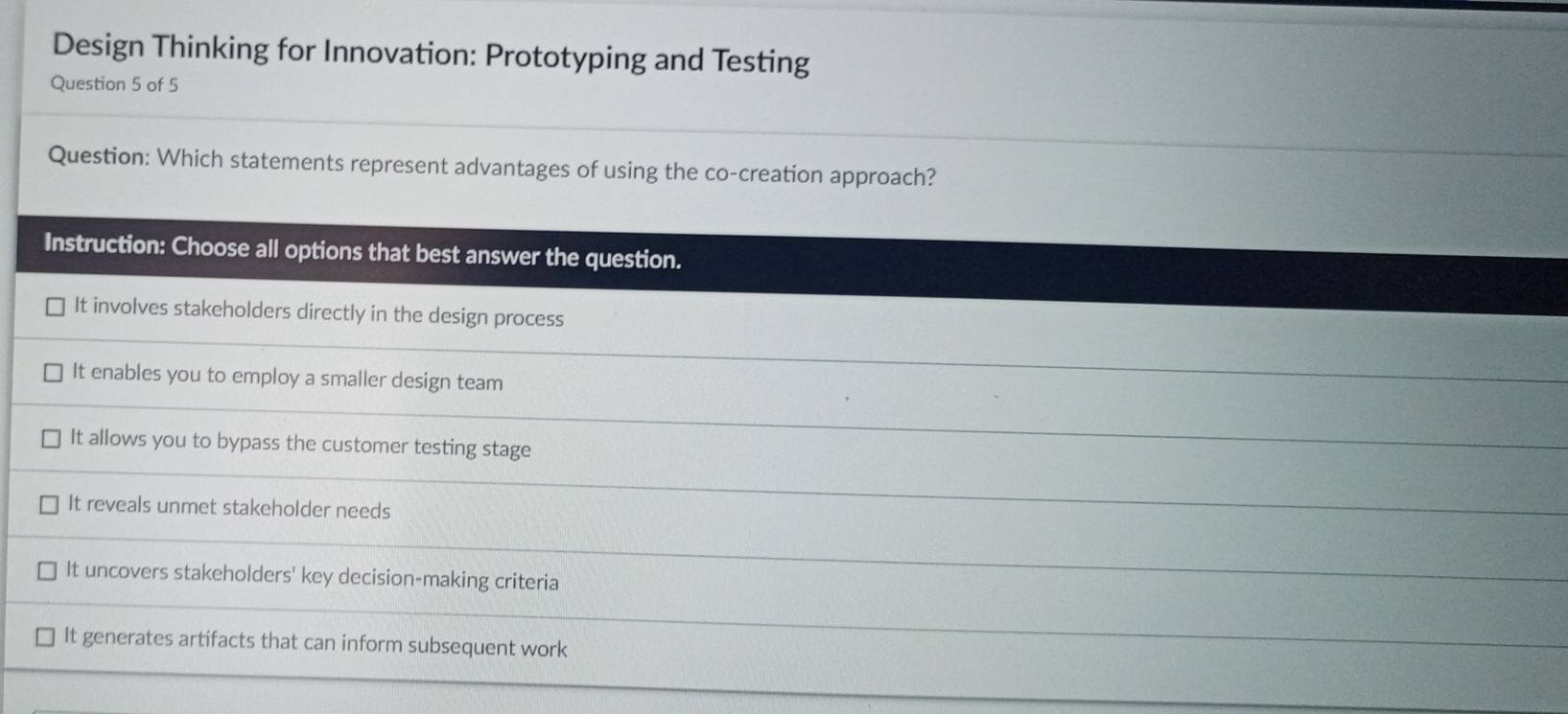Click the empty right side of the instruction bar
The width and height of the screenshot is (1568, 714).
click(x=1151, y=278)
